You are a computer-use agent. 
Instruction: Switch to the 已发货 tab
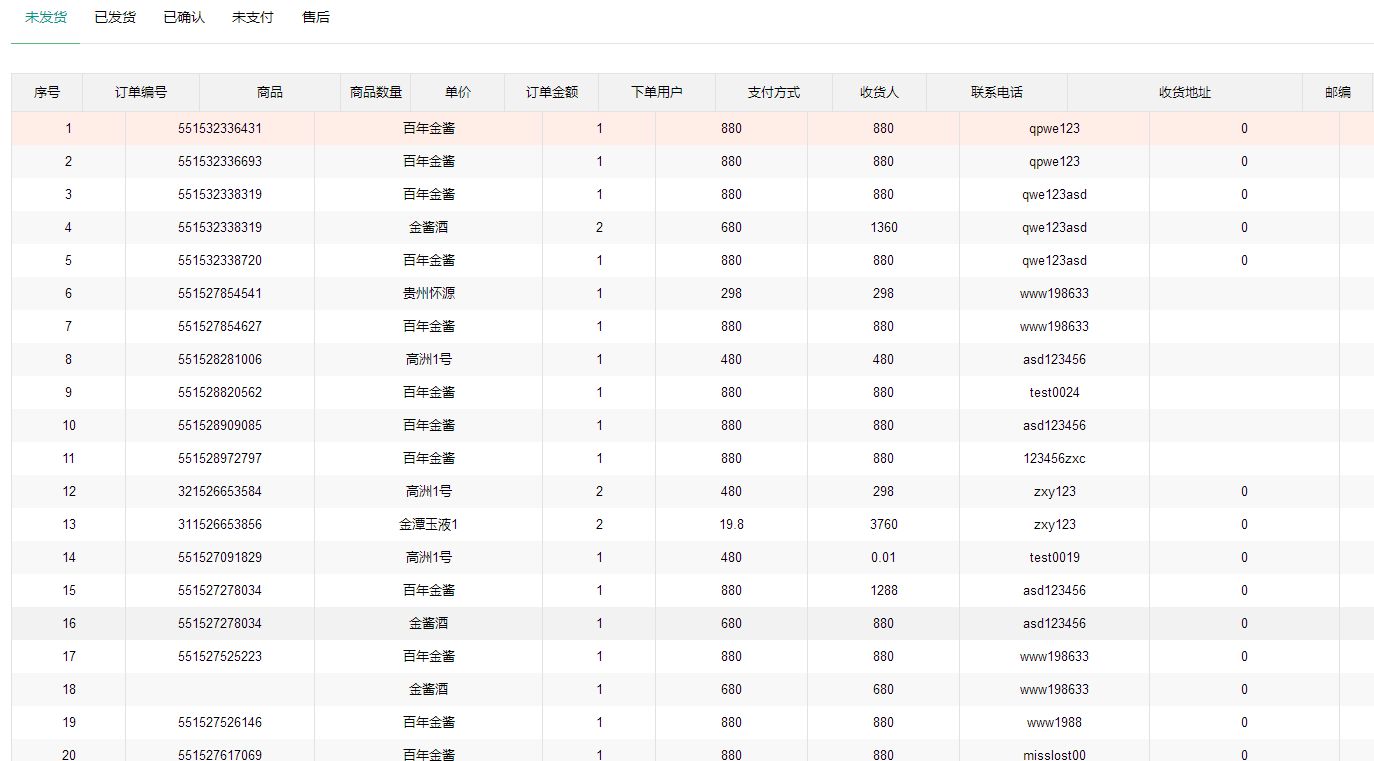click(x=115, y=18)
